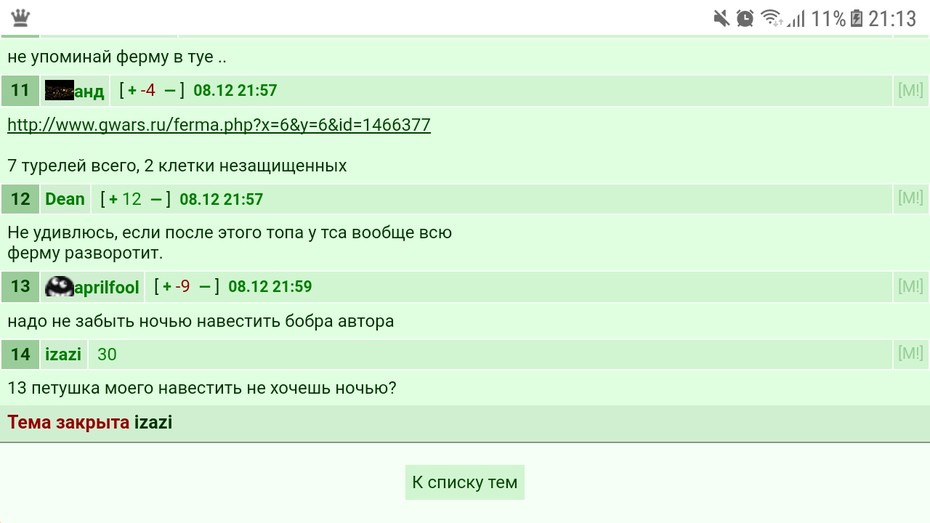Open aprilfool's avatar image

click(x=59, y=287)
